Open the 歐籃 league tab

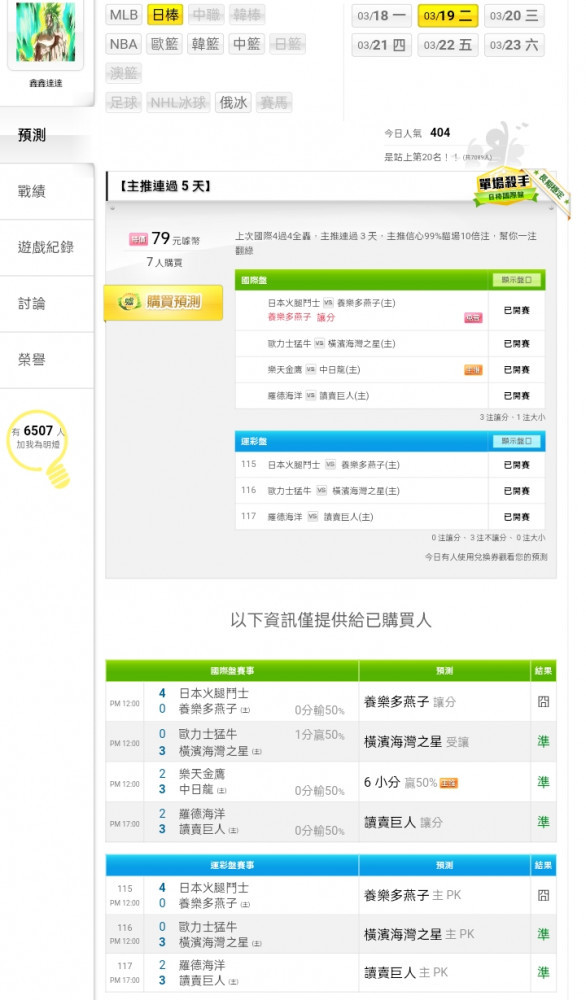pyautogui.click(x=165, y=44)
